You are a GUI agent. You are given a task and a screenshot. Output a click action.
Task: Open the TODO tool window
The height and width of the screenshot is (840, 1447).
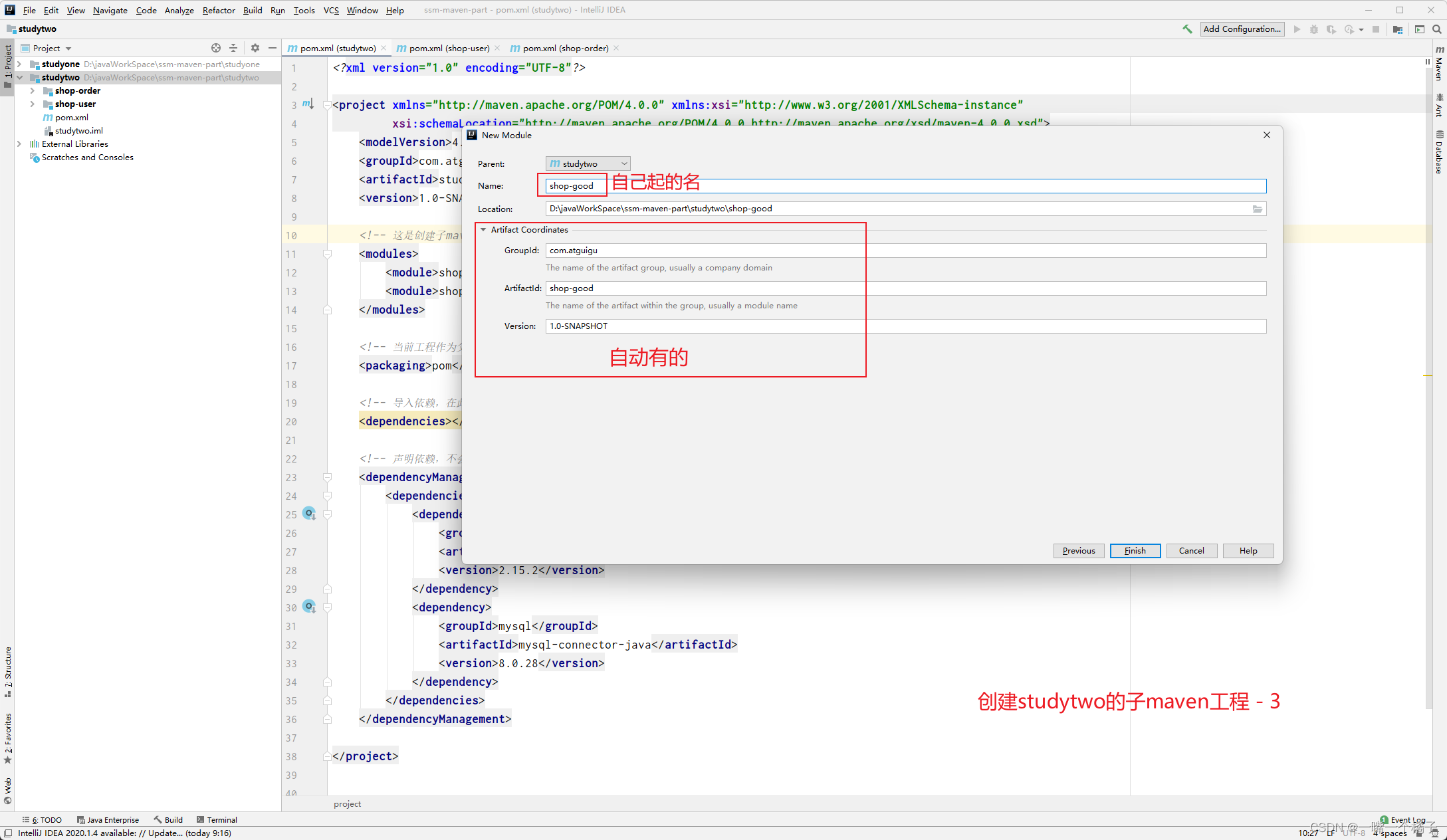[43, 819]
